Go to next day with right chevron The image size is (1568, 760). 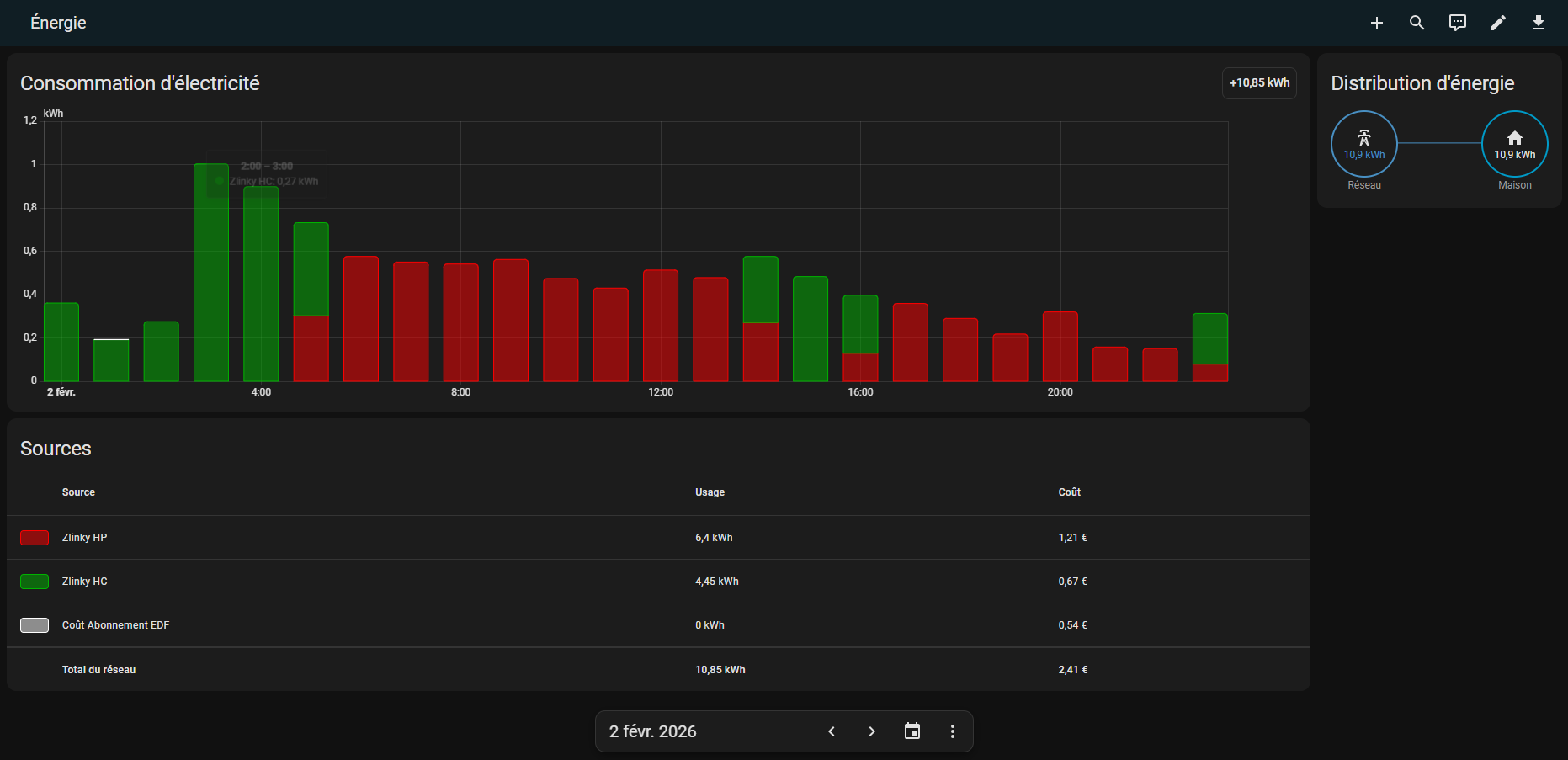click(x=872, y=731)
